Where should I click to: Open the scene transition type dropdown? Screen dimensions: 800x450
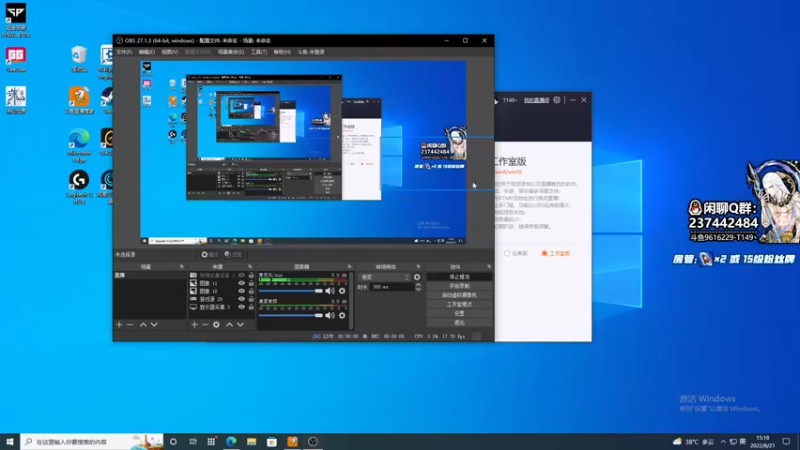tap(385, 277)
